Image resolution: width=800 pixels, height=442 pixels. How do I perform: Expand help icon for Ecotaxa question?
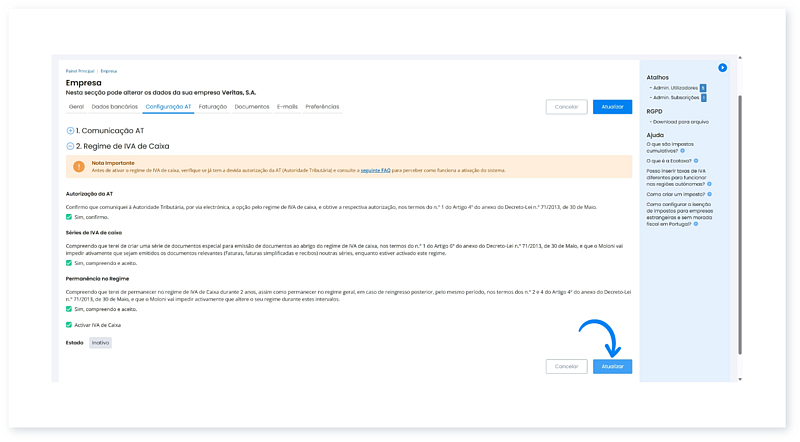tap(695, 161)
